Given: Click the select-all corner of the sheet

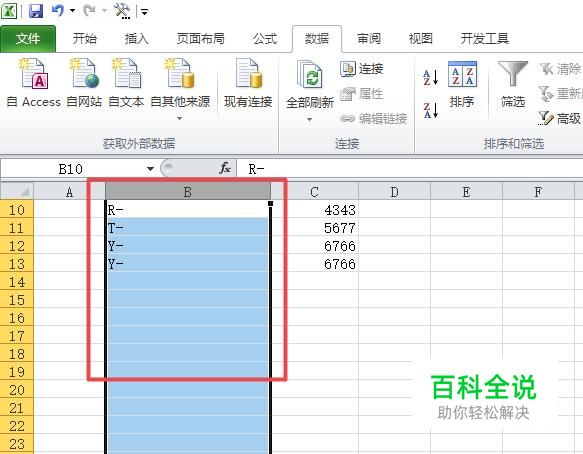Looking at the screenshot, I should click(17, 191).
